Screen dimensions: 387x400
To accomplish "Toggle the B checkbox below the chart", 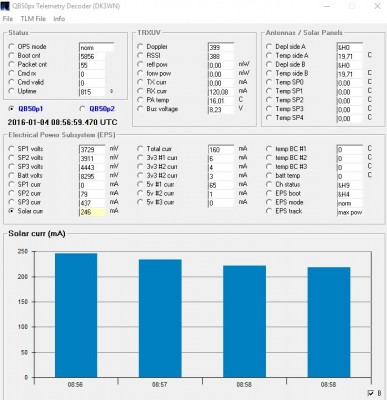I will point(371,393).
